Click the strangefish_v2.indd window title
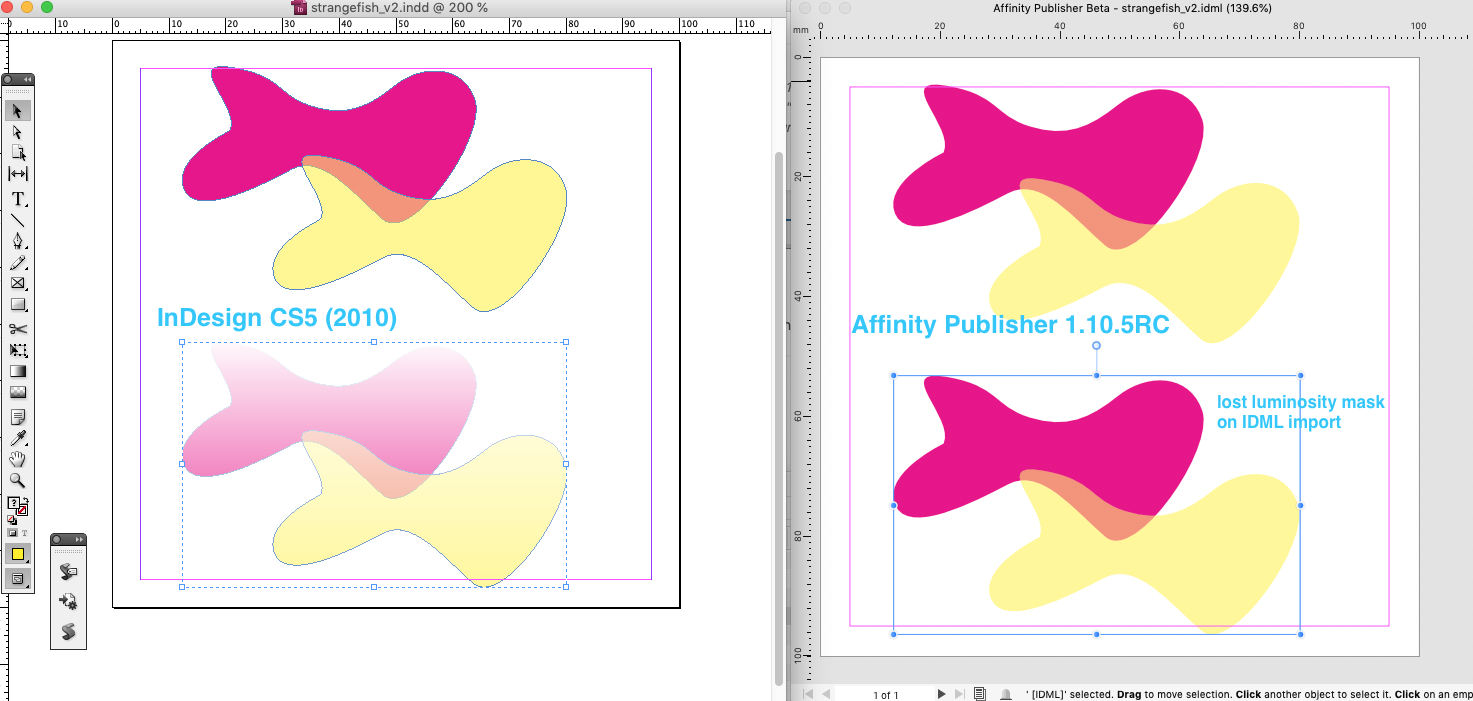The image size is (1473, 701). pos(397,7)
